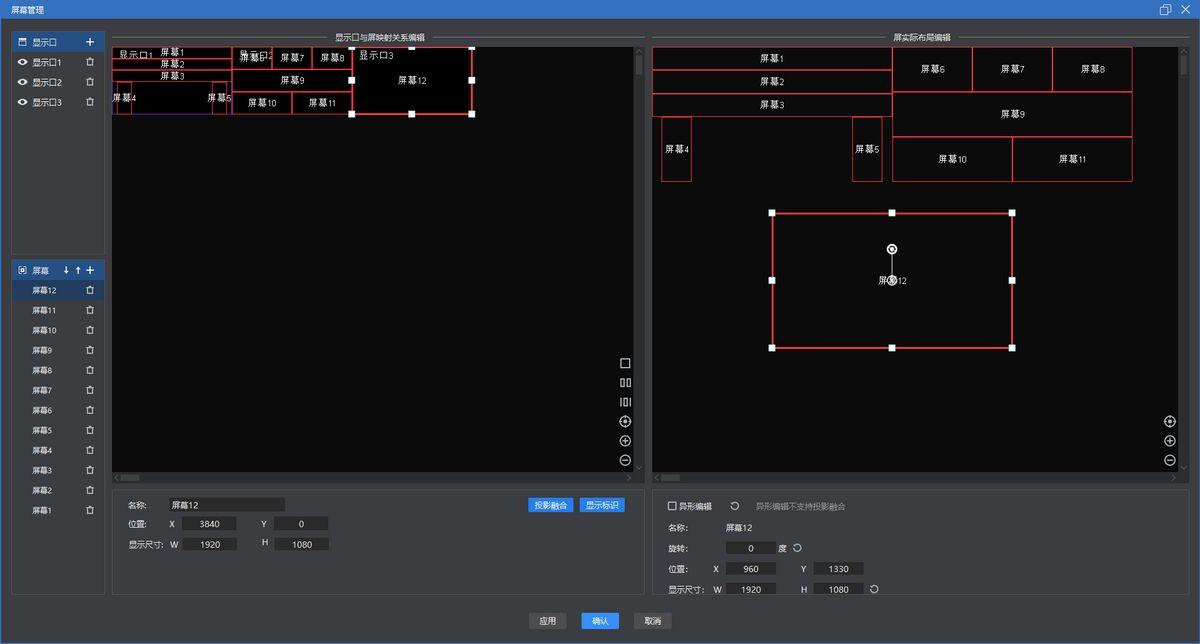Toggle visibility eye of 显示口3

pos(23,102)
